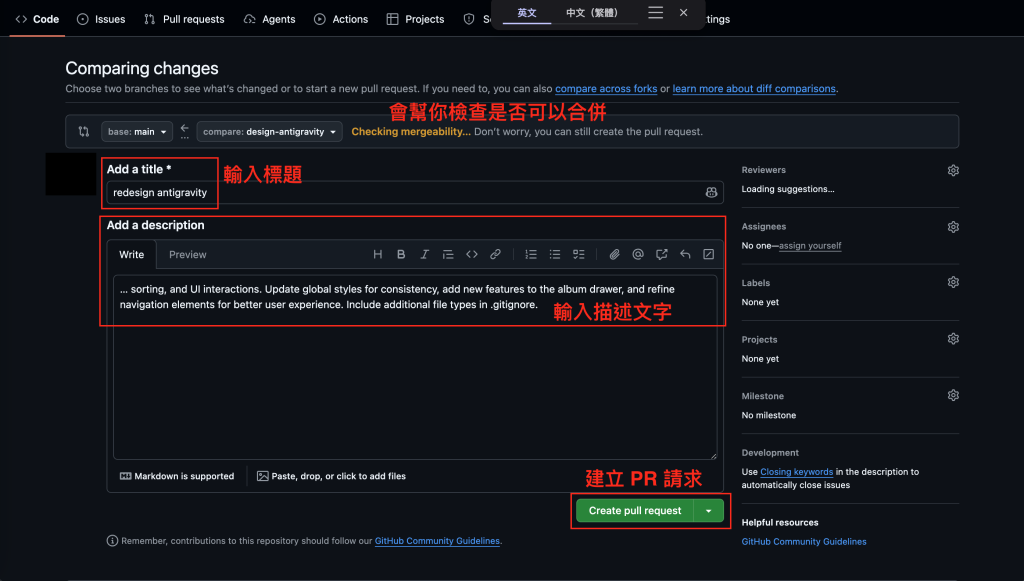The image size is (1024, 581).
Task: Expand the compare: design-antigravity branch dropdown
Action: [x=270, y=132]
